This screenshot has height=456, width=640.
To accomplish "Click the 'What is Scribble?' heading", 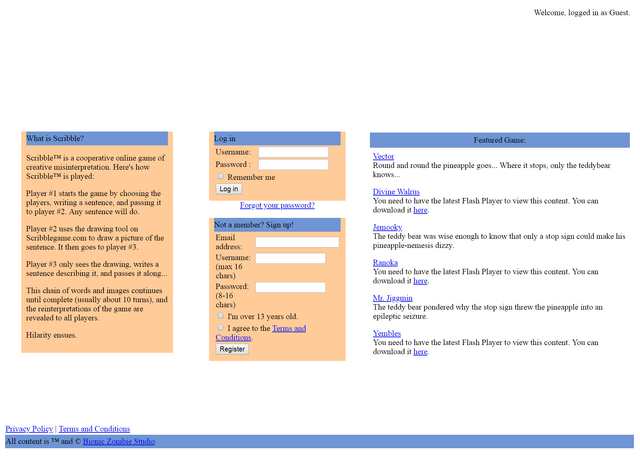I will pyautogui.click(x=97, y=138).
